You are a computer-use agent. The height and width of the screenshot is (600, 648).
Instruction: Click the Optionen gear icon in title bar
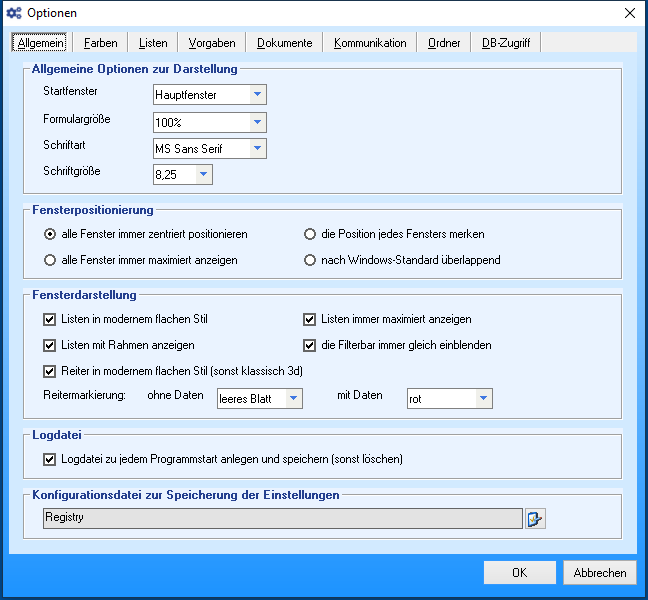pyautogui.click(x=13, y=13)
